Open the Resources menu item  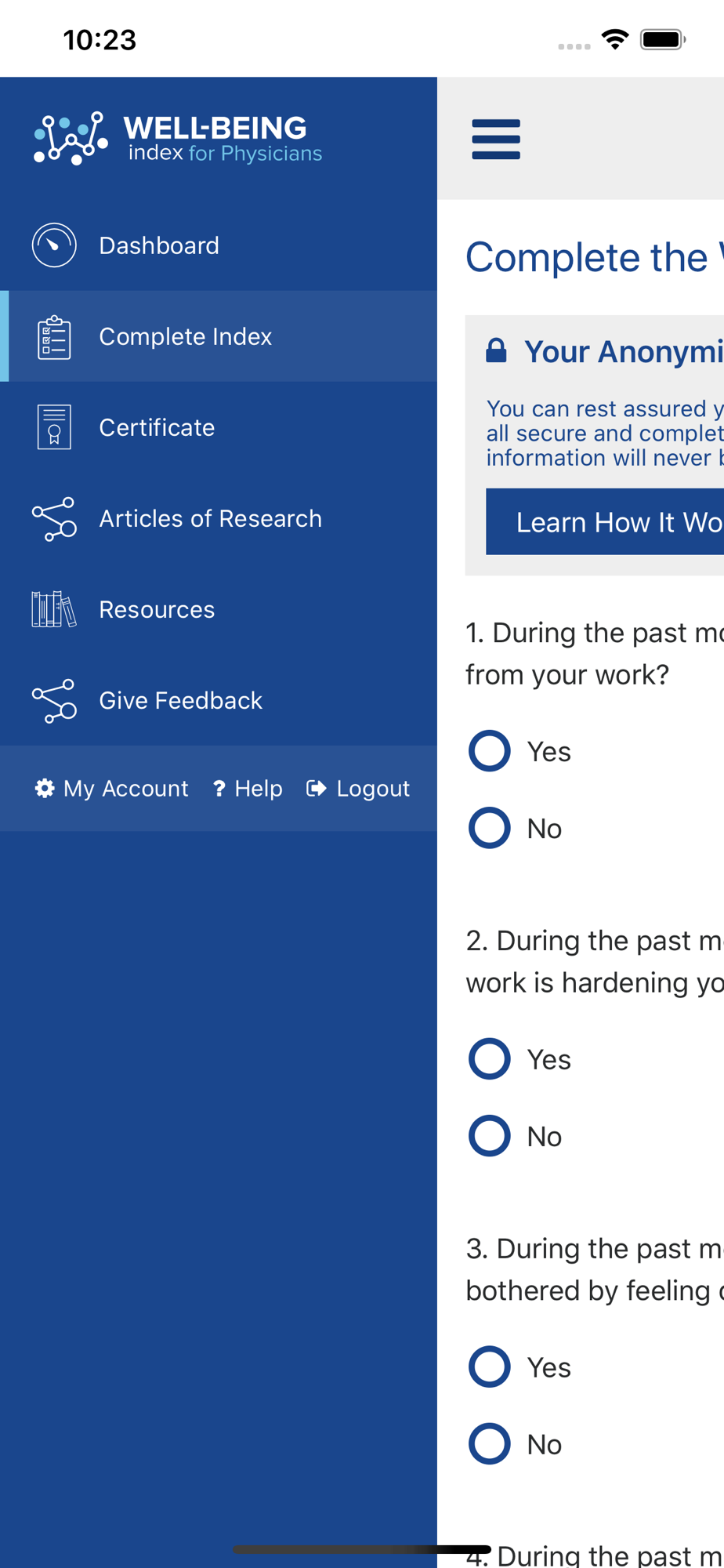click(219, 609)
